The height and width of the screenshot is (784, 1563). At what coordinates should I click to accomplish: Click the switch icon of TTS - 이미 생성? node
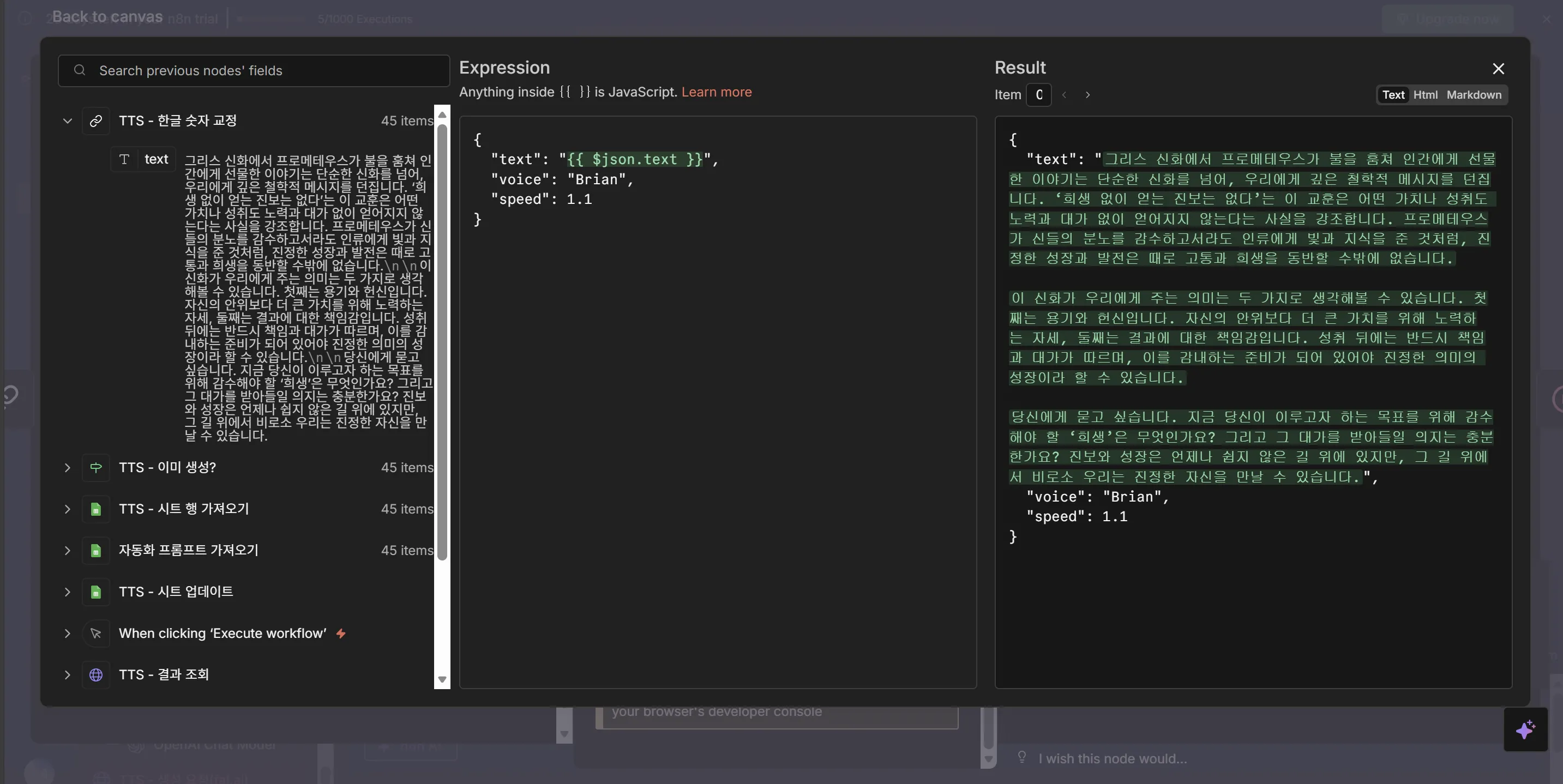[x=96, y=467]
